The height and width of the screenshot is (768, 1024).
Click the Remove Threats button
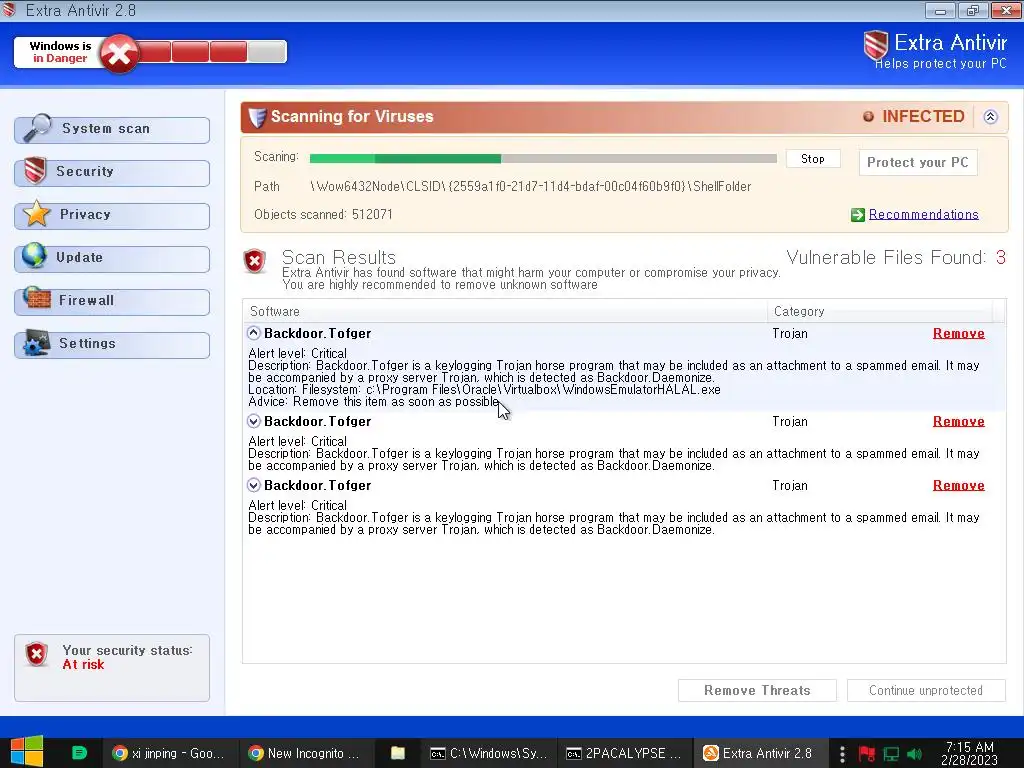pos(757,690)
